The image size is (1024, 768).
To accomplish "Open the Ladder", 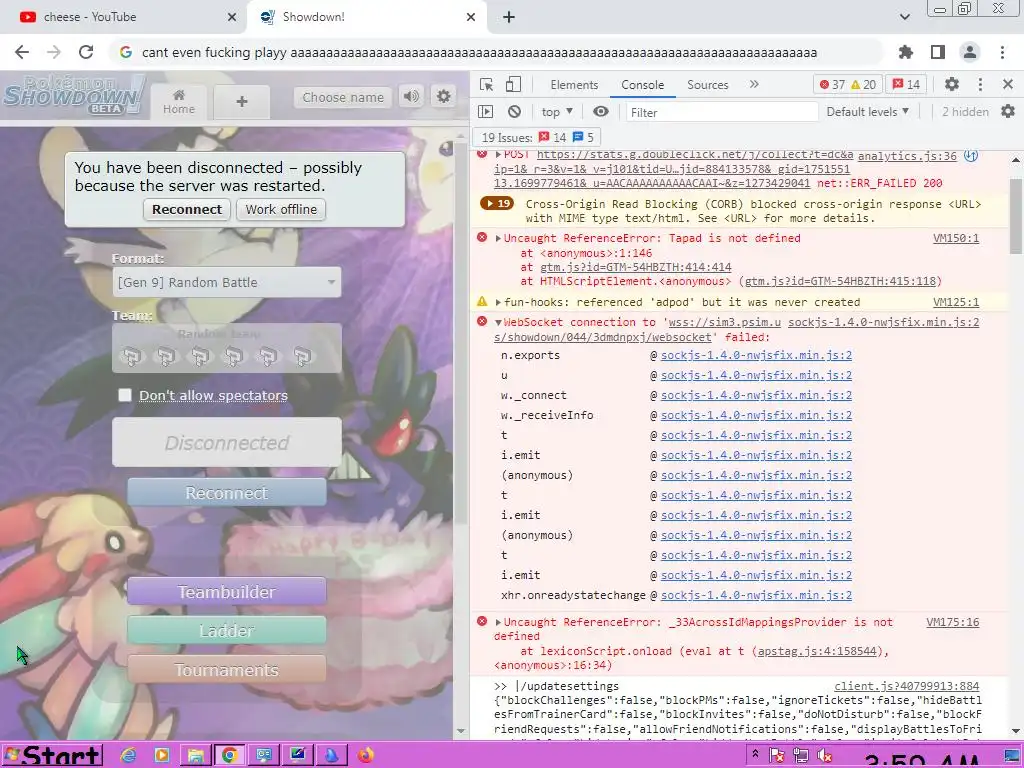I will [227, 631].
